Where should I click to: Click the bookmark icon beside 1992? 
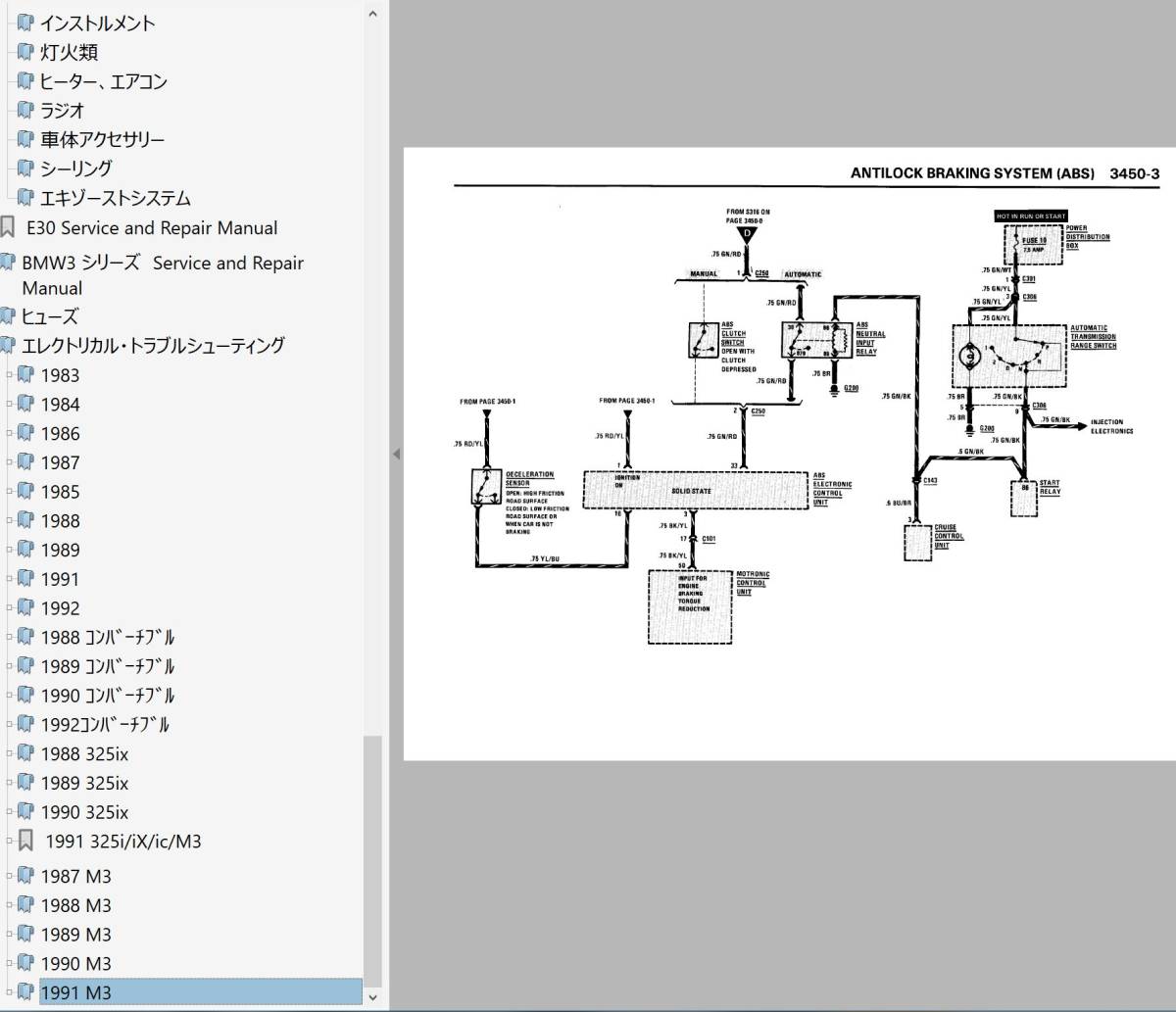coord(25,607)
